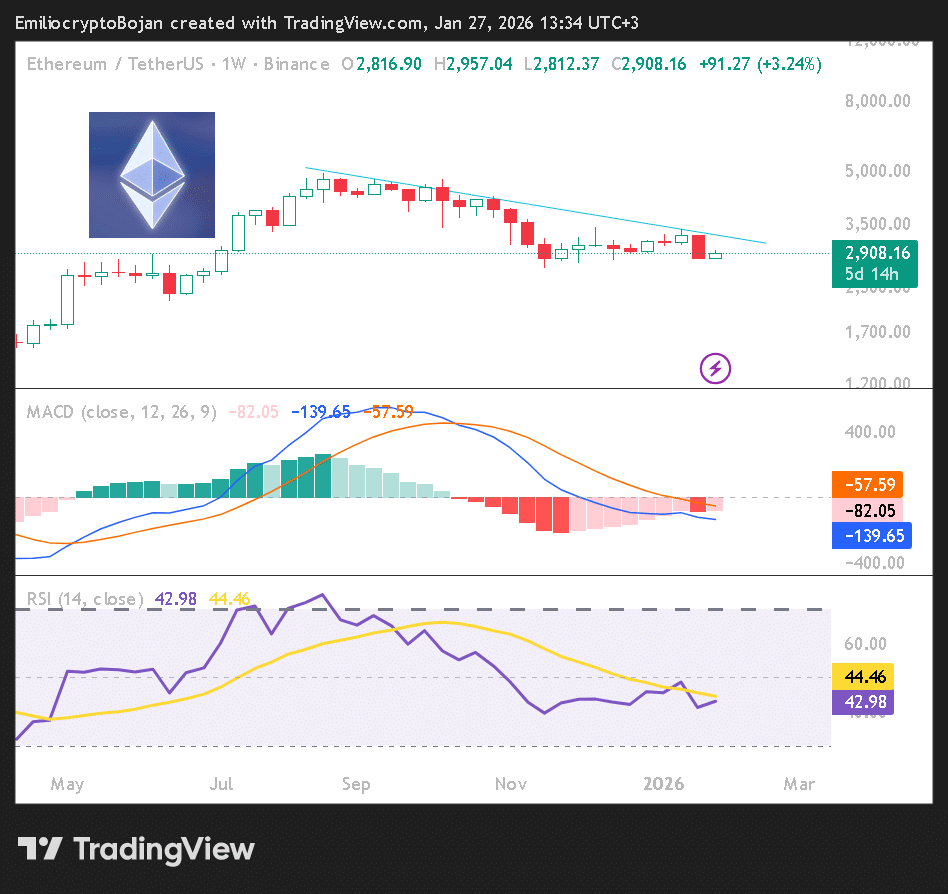This screenshot has width=948, height=894.
Task: Click the Sep label on the time axis
Action: point(355,784)
